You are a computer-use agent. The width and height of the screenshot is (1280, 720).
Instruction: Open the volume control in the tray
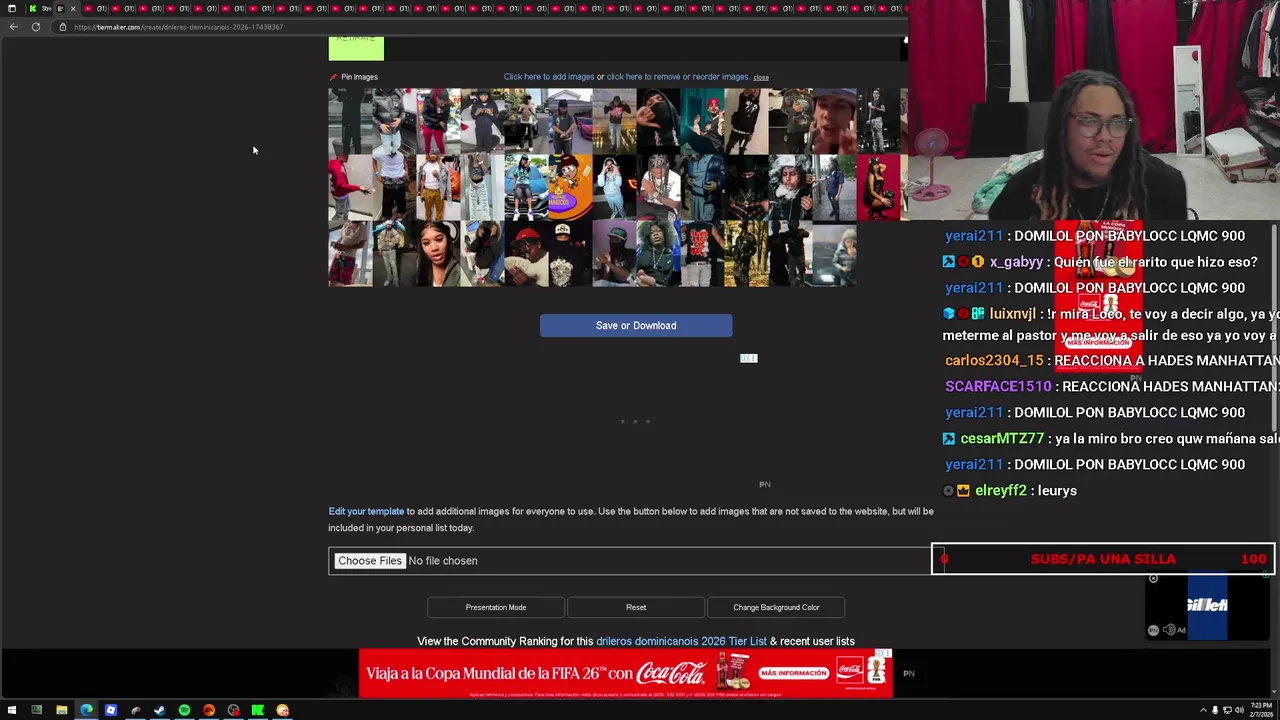click(1239, 710)
